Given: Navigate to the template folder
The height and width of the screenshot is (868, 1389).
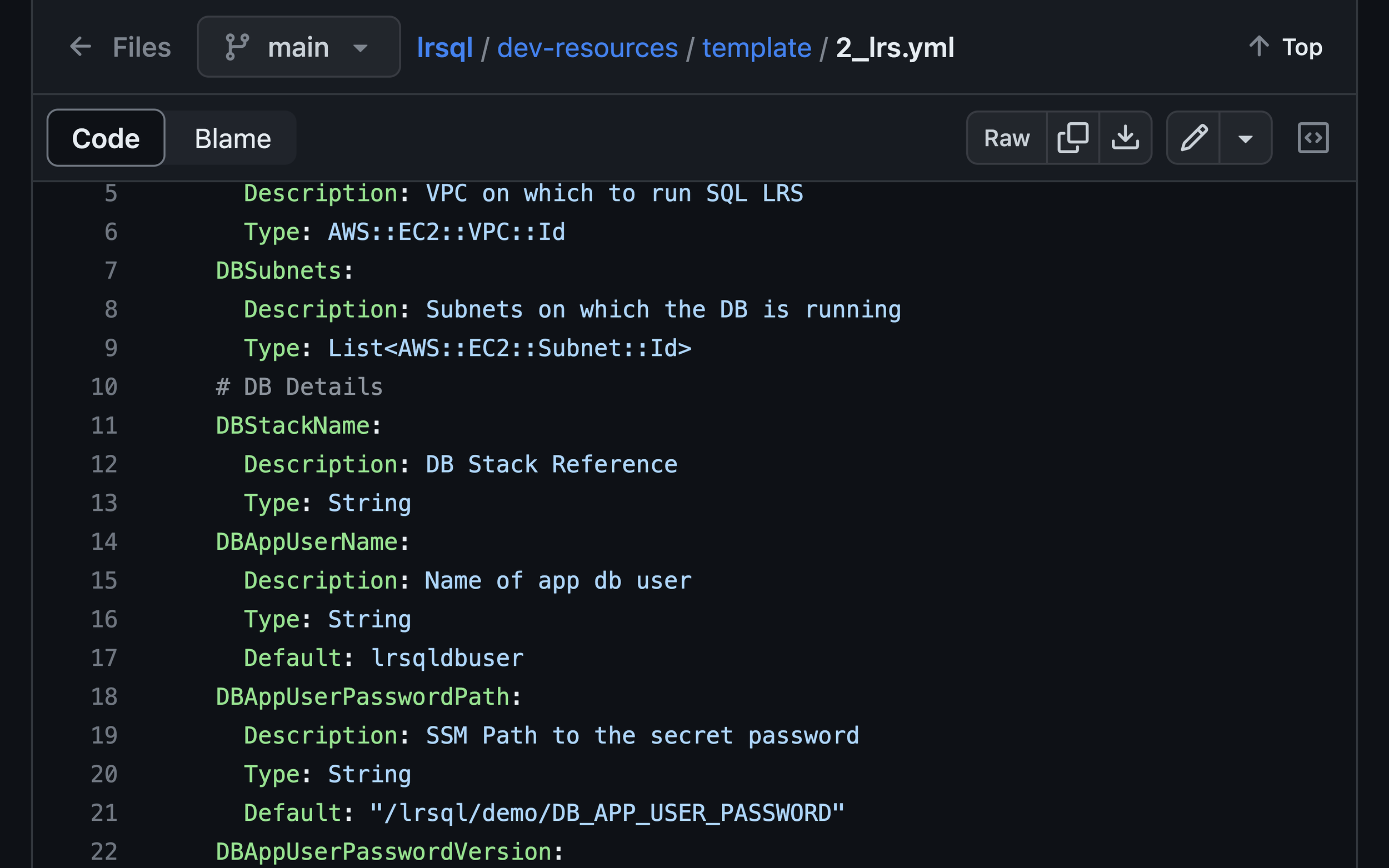Looking at the screenshot, I should coord(757,48).
